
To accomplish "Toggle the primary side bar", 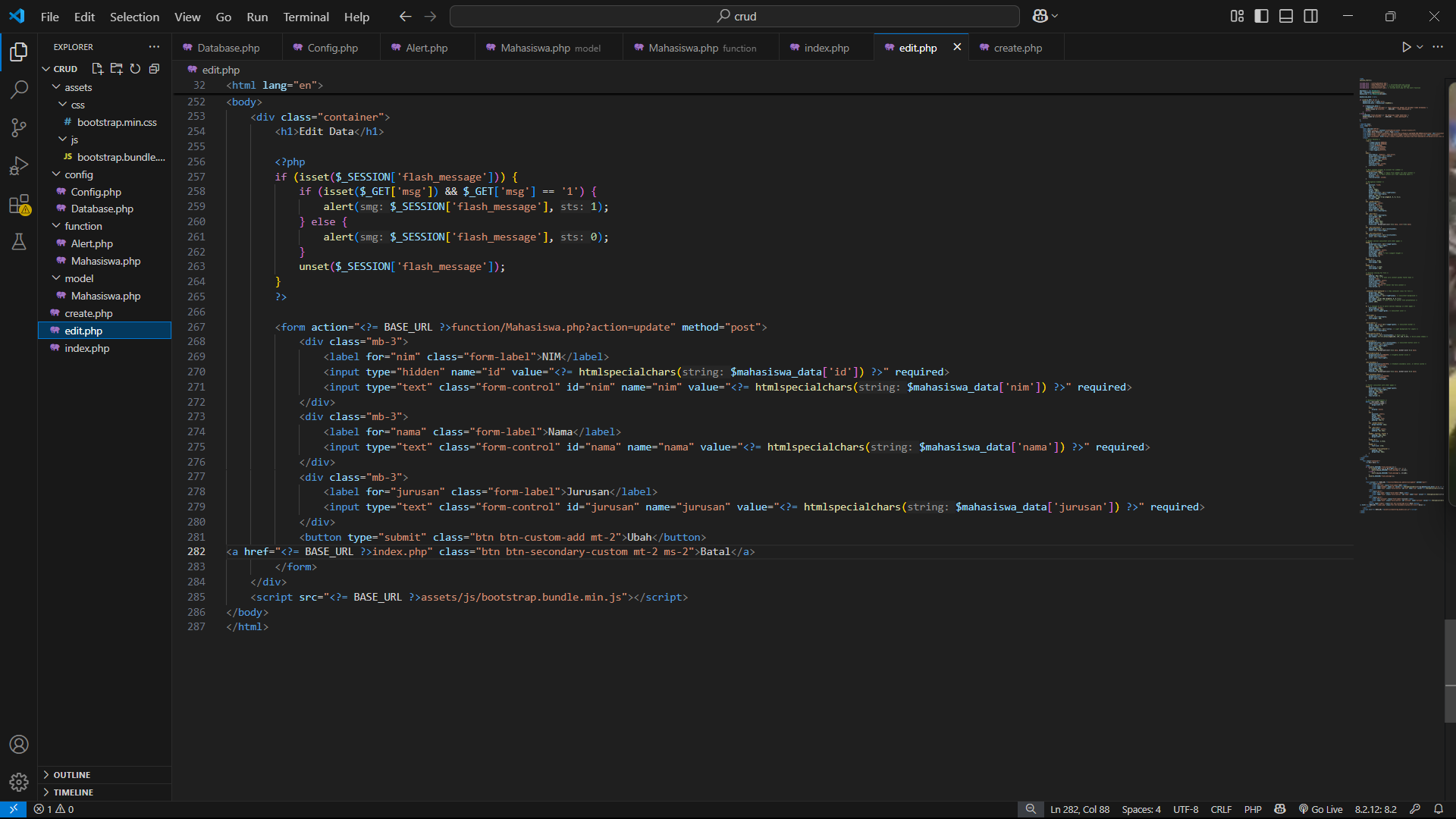I will [x=1262, y=16].
